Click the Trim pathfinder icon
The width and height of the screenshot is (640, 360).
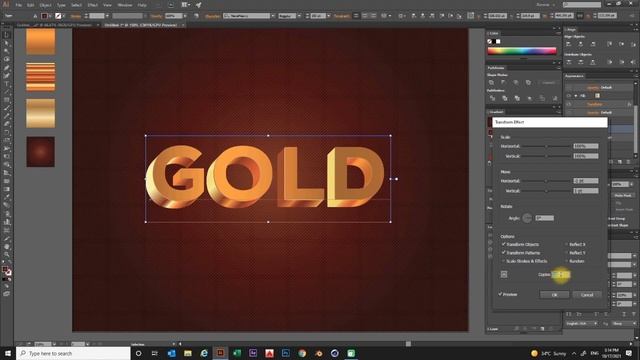(504, 98)
